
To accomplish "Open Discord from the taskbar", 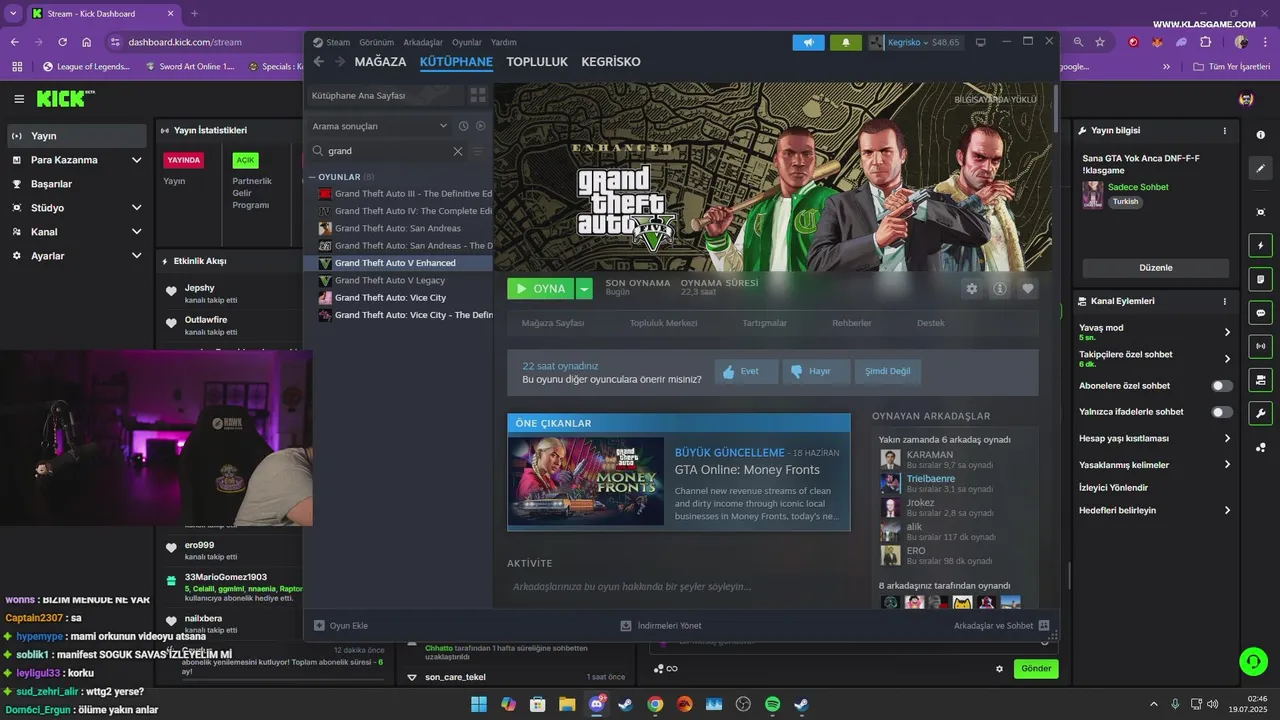I will (x=597, y=704).
